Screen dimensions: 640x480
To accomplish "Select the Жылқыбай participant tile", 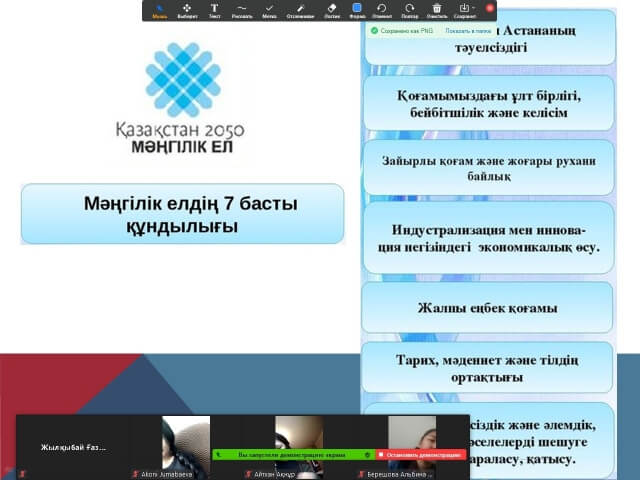I will point(73,447).
